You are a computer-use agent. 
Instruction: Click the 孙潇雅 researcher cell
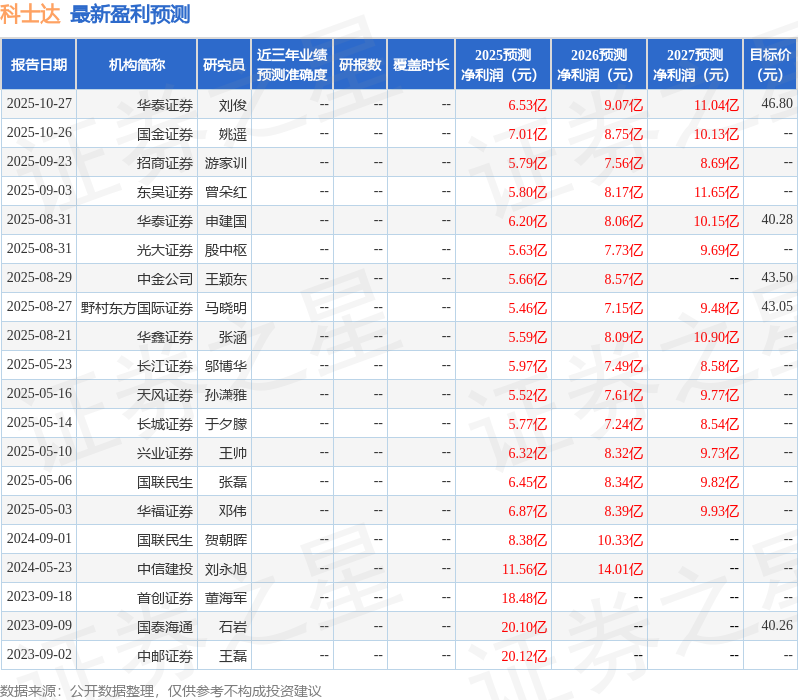point(226,395)
